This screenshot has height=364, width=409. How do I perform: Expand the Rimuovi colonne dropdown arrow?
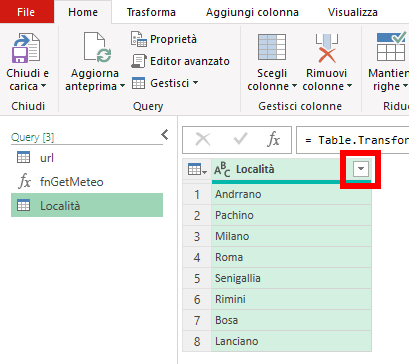coord(349,86)
